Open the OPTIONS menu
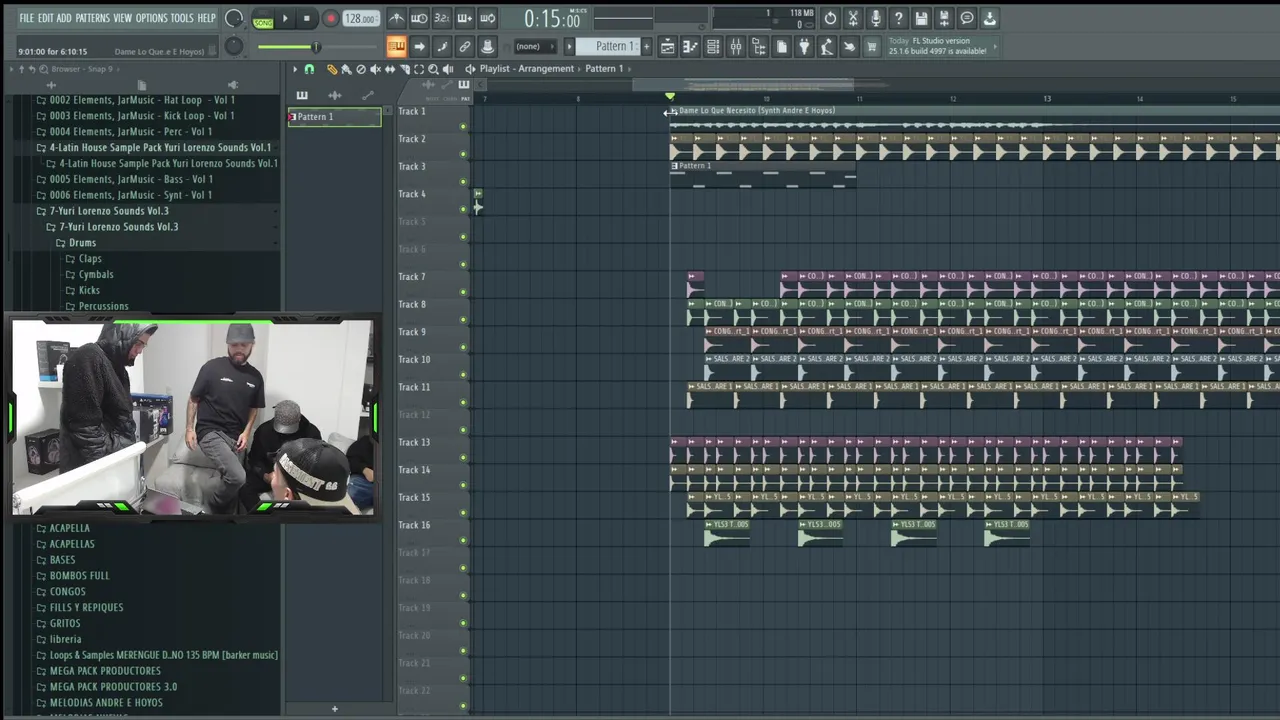The height and width of the screenshot is (720, 1280). click(x=152, y=18)
